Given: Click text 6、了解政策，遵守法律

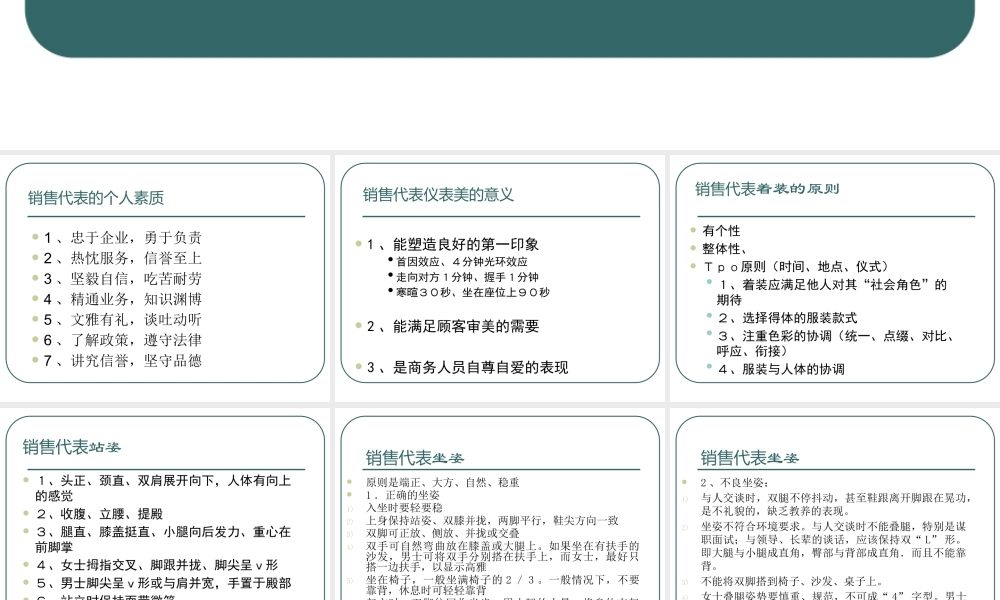Looking at the screenshot, I should 122,340.
